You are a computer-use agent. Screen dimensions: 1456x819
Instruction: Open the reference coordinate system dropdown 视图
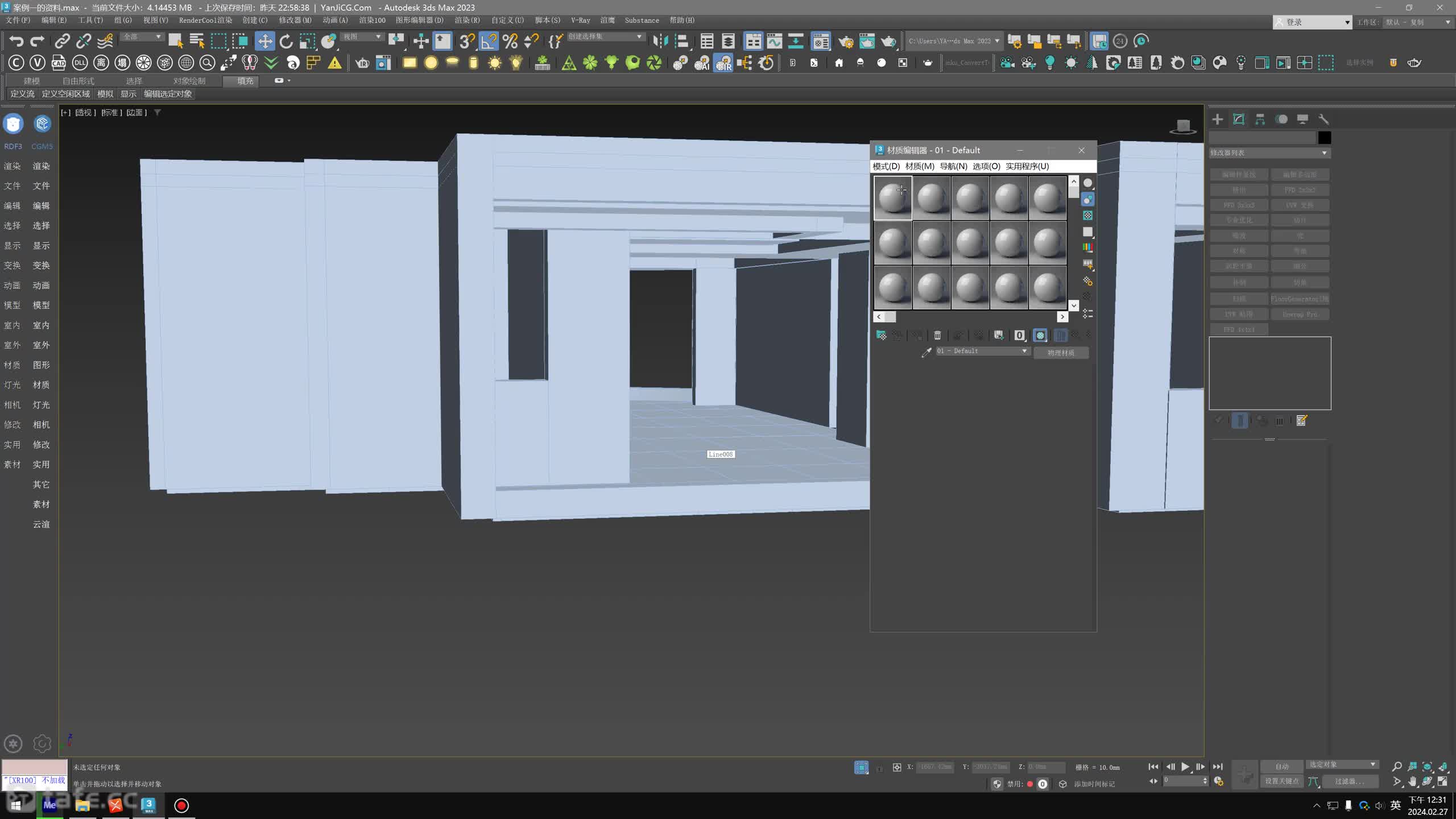362,37
